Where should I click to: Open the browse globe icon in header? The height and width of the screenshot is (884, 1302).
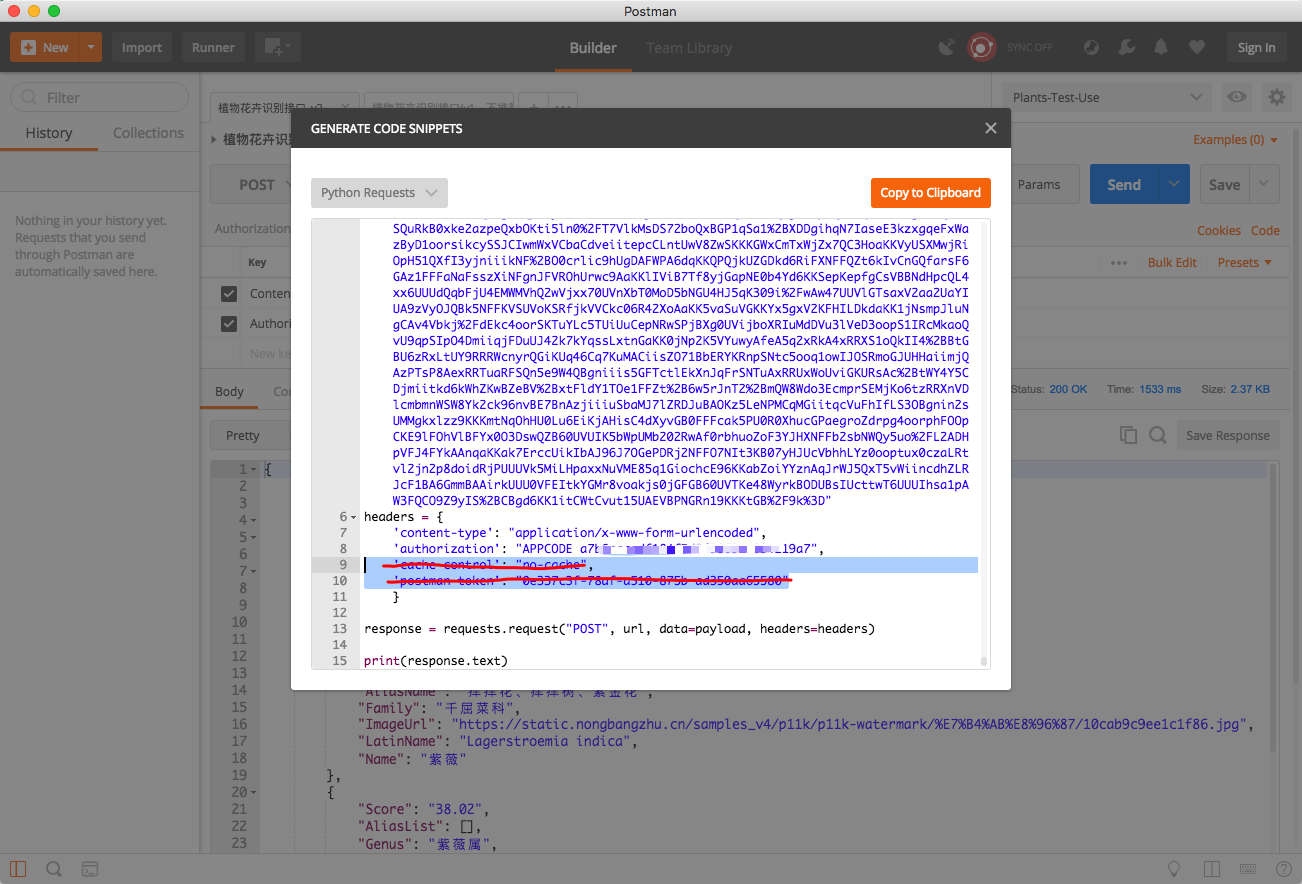pos(1092,47)
